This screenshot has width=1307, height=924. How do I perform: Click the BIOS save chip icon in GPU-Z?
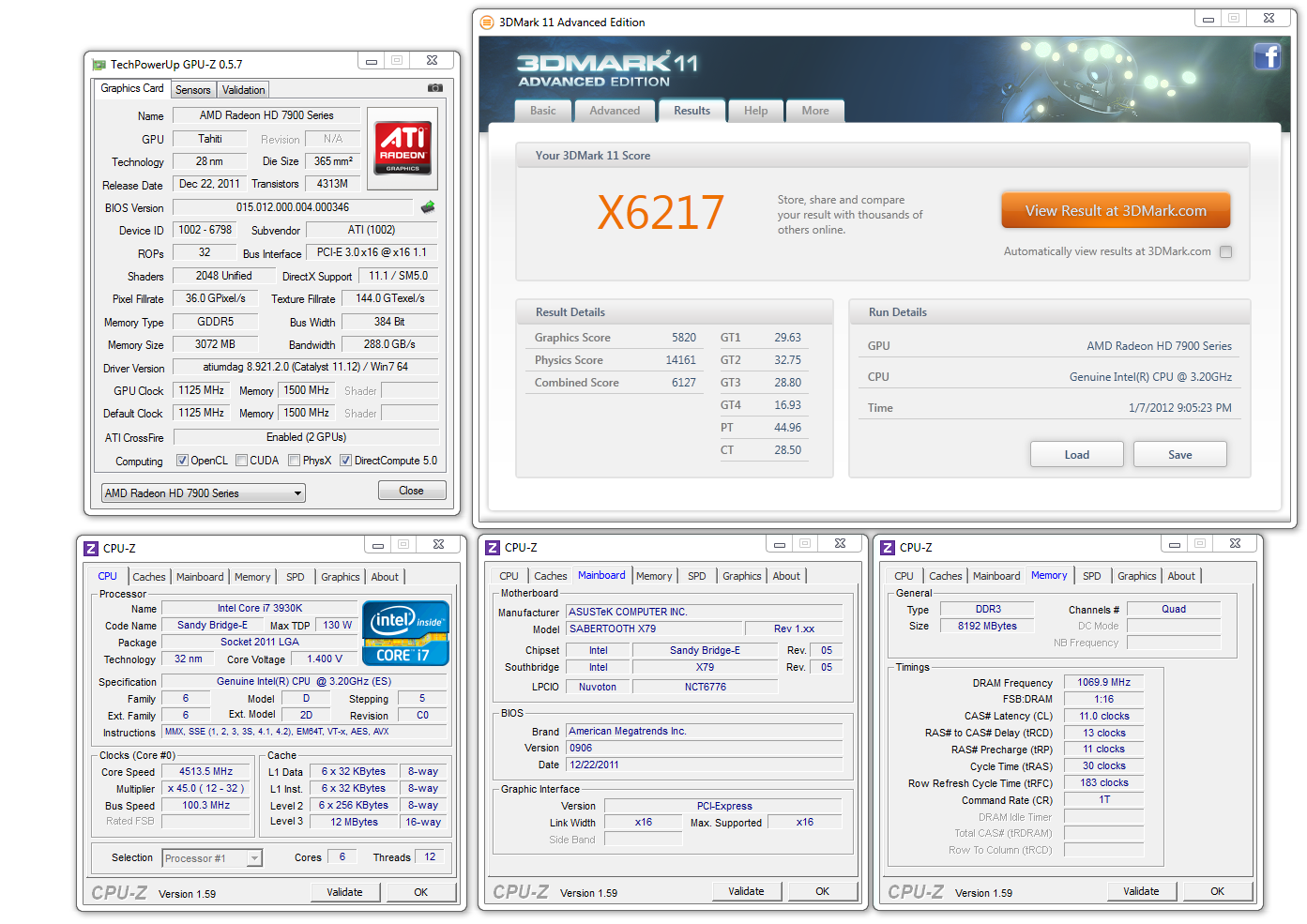point(428,207)
